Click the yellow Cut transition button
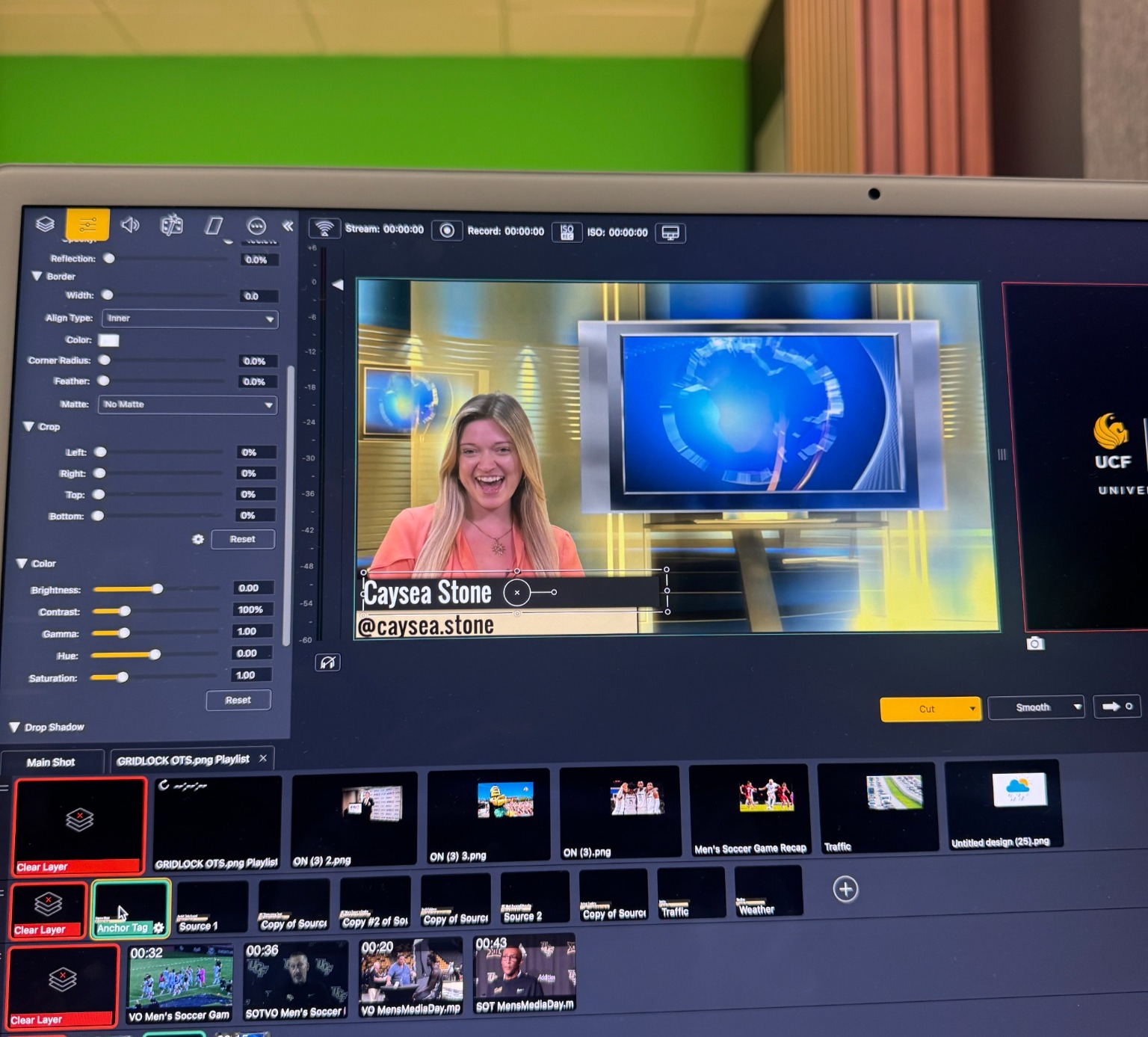Viewport: 1148px width, 1037px height. [x=927, y=709]
